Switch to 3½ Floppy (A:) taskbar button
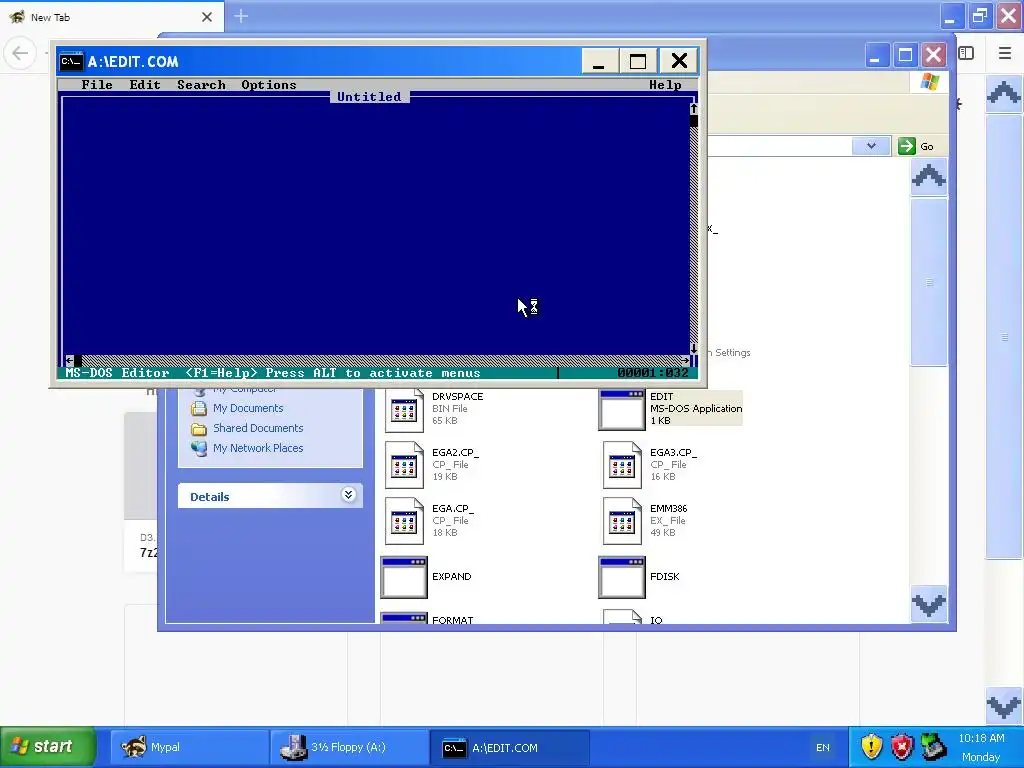 coord(349,747)
